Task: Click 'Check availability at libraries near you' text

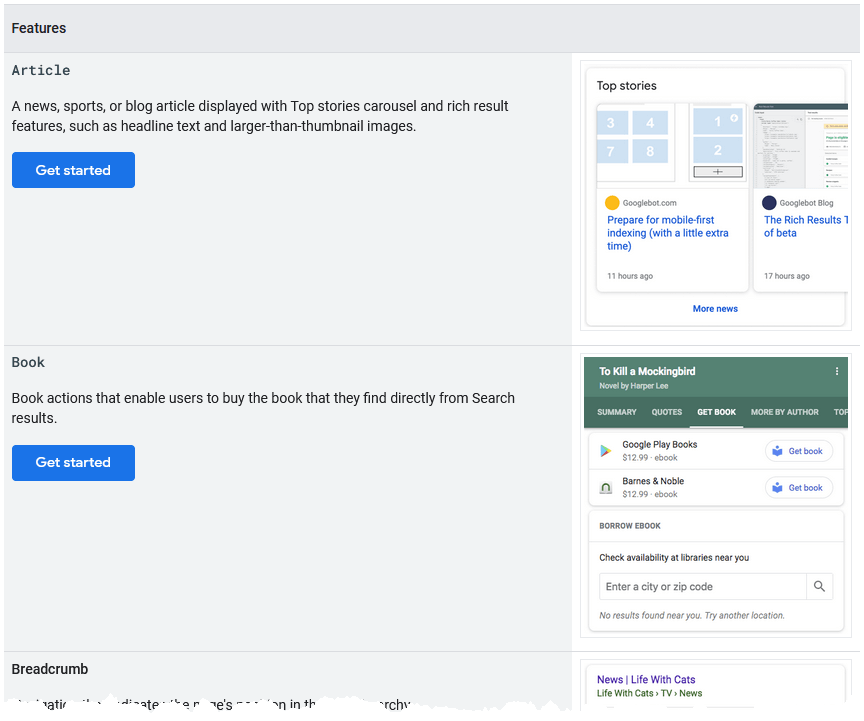Action: click(x=674, y=558)
